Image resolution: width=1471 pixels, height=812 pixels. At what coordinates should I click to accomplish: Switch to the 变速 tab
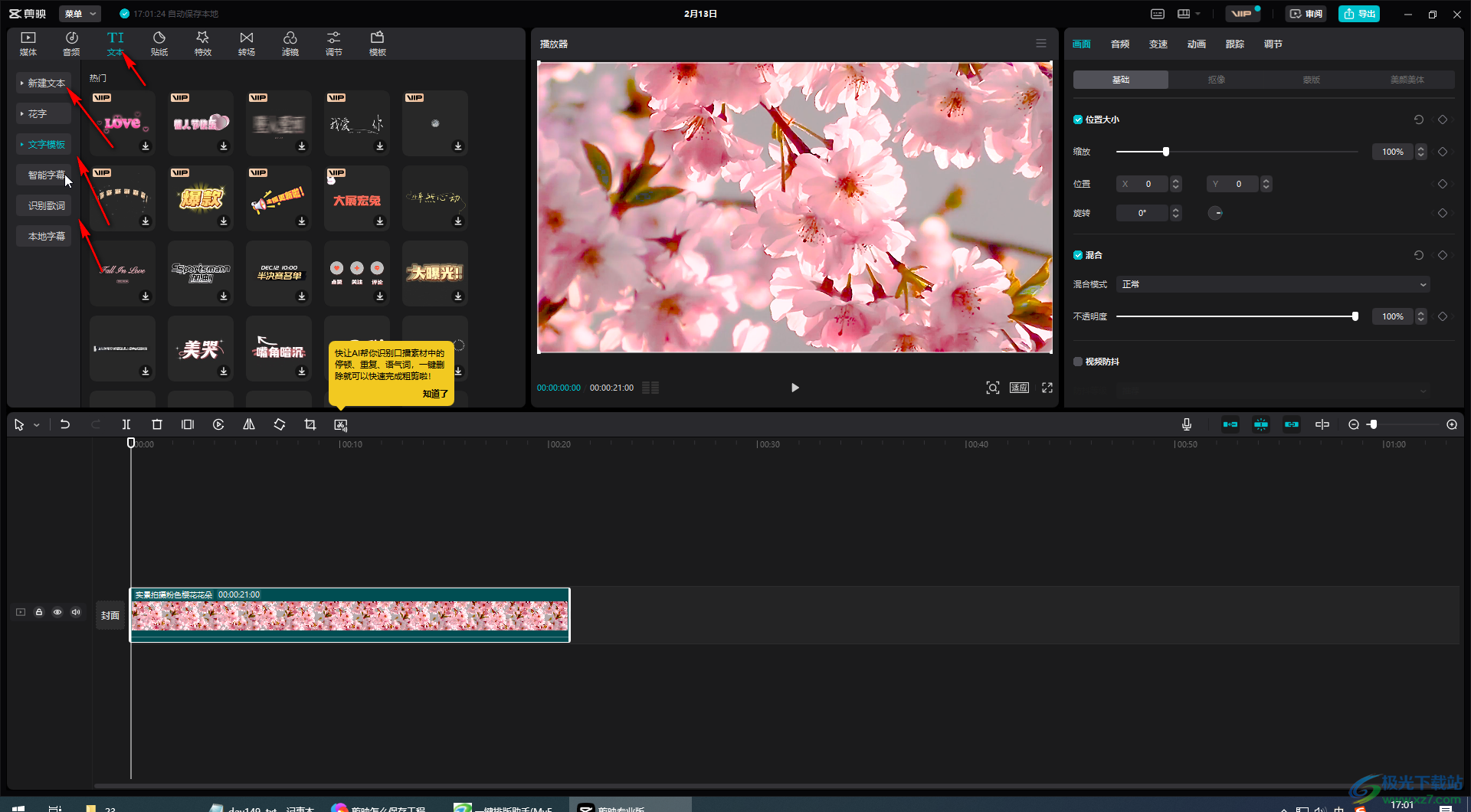[x=1158, y=44]
